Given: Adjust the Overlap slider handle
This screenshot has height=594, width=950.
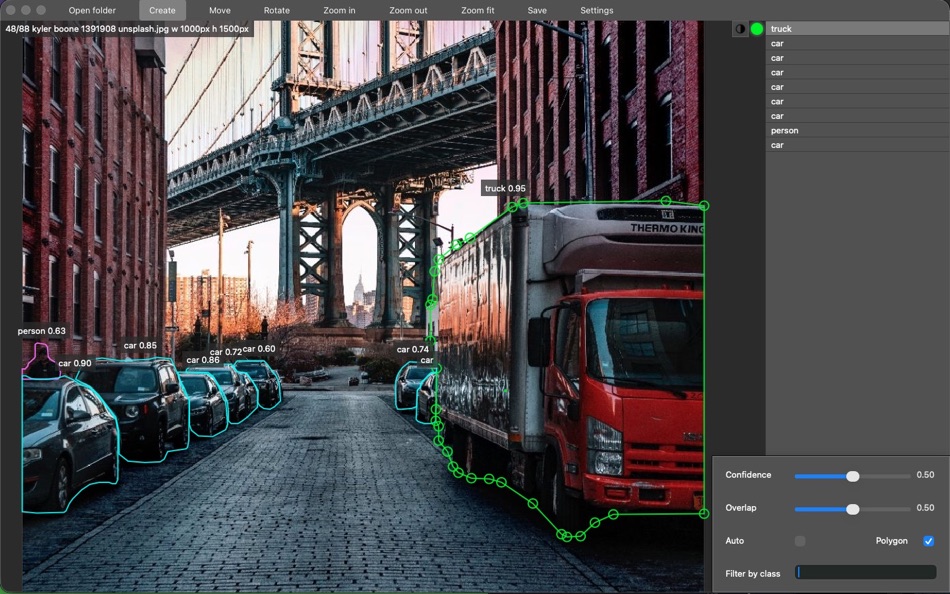Looking at the screenshot, I should tap(852, 509).
